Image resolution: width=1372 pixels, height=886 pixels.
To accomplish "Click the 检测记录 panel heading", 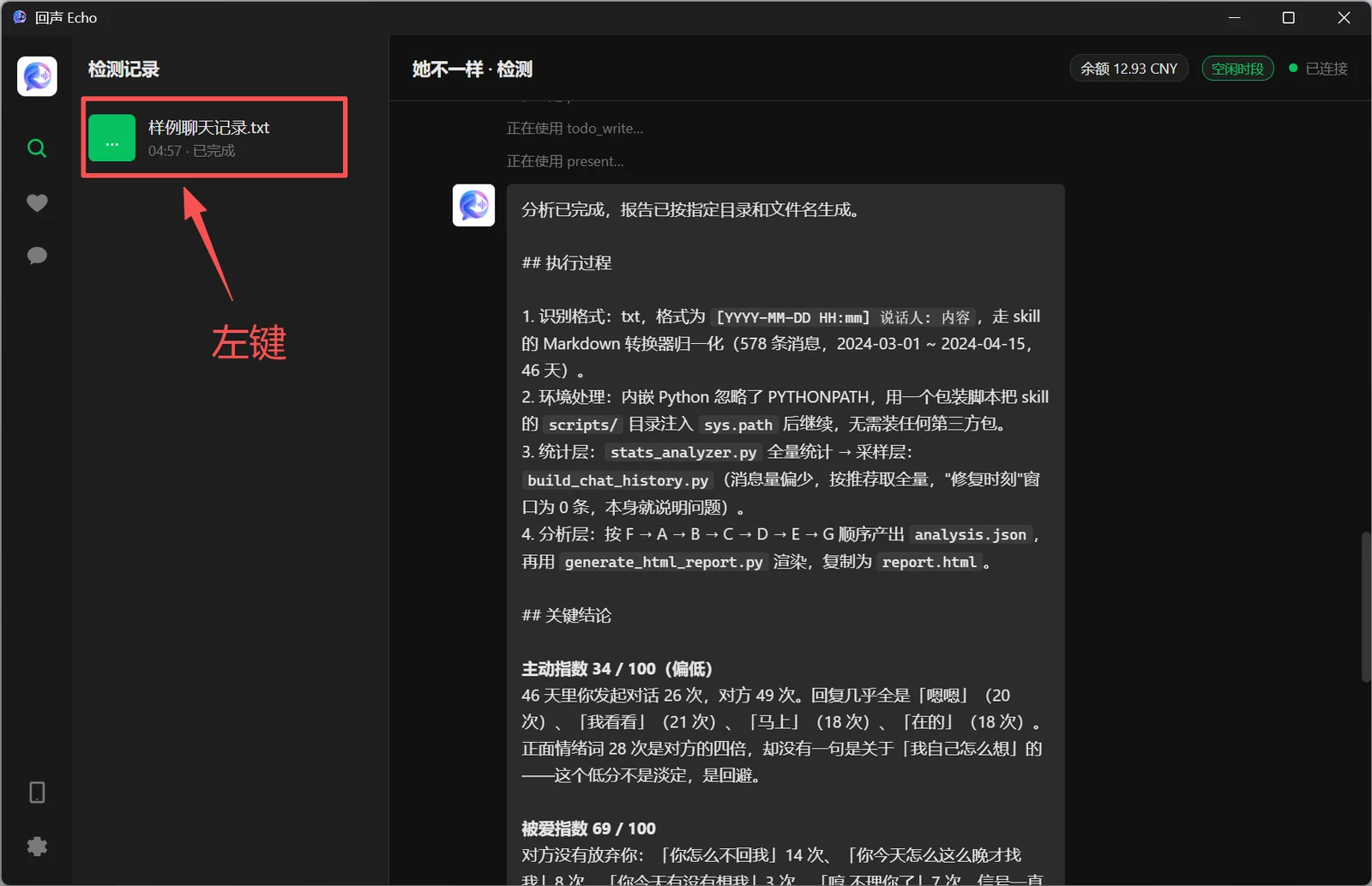I will pyautogui.click(x=123, y=69).
